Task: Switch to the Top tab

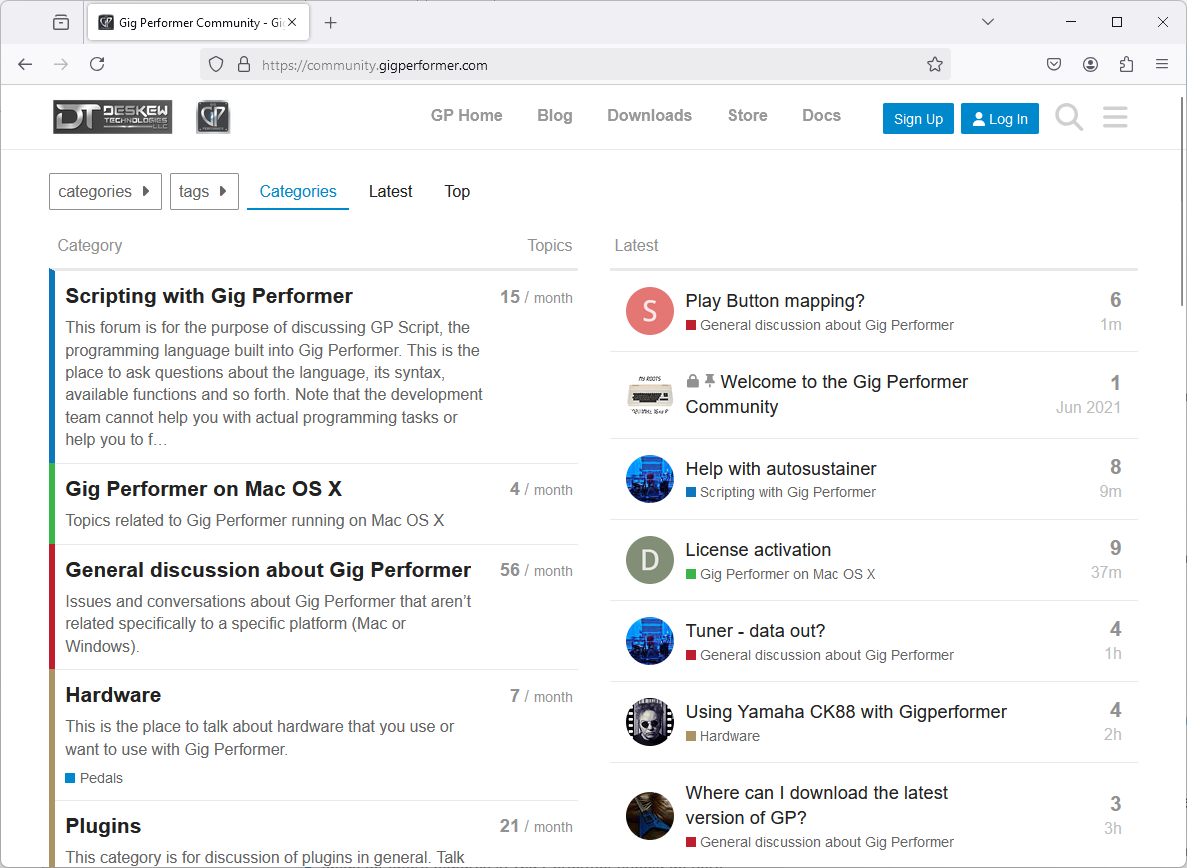Action: pos(457,191)
